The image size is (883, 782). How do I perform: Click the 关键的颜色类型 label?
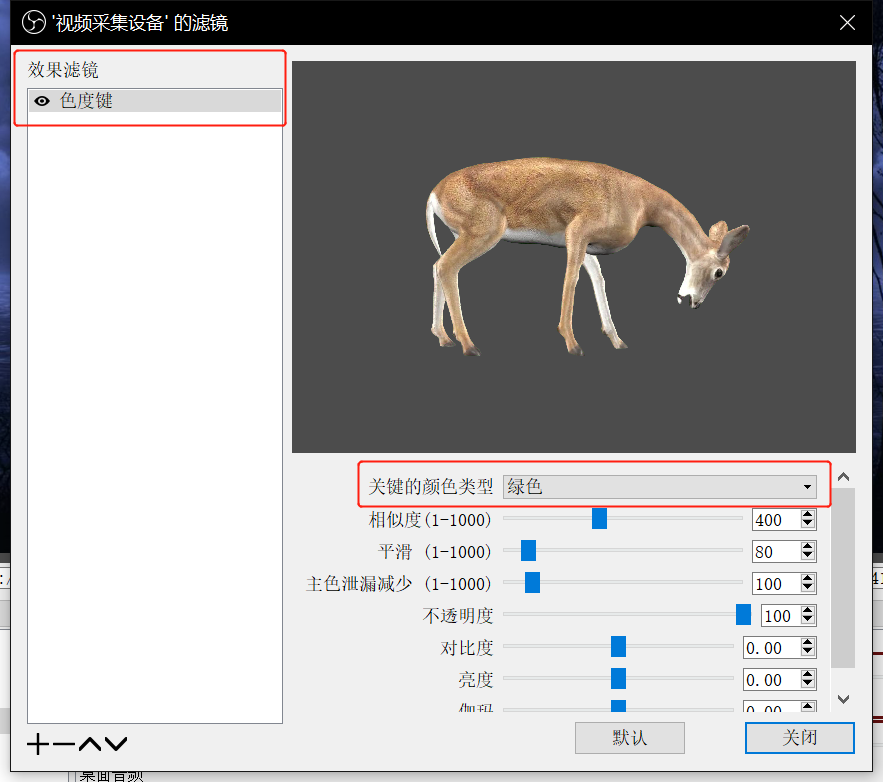pos(430,486)
